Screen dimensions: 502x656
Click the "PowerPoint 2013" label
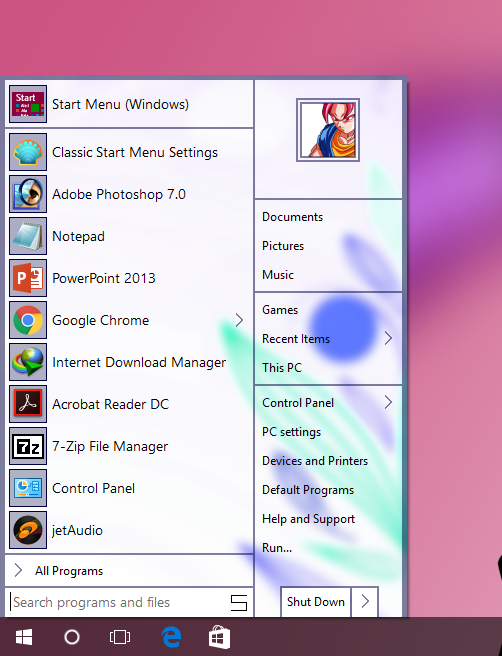coord(104,278)
